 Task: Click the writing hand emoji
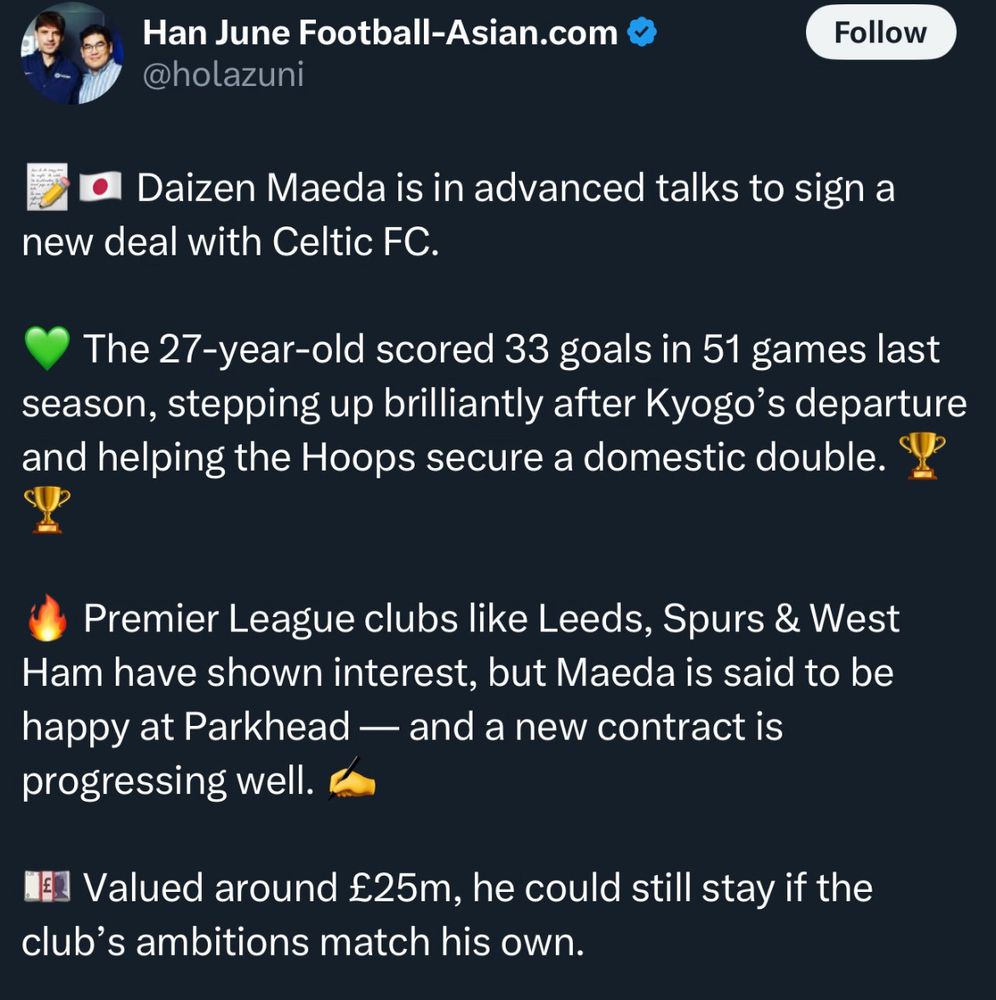click(351, 779)
